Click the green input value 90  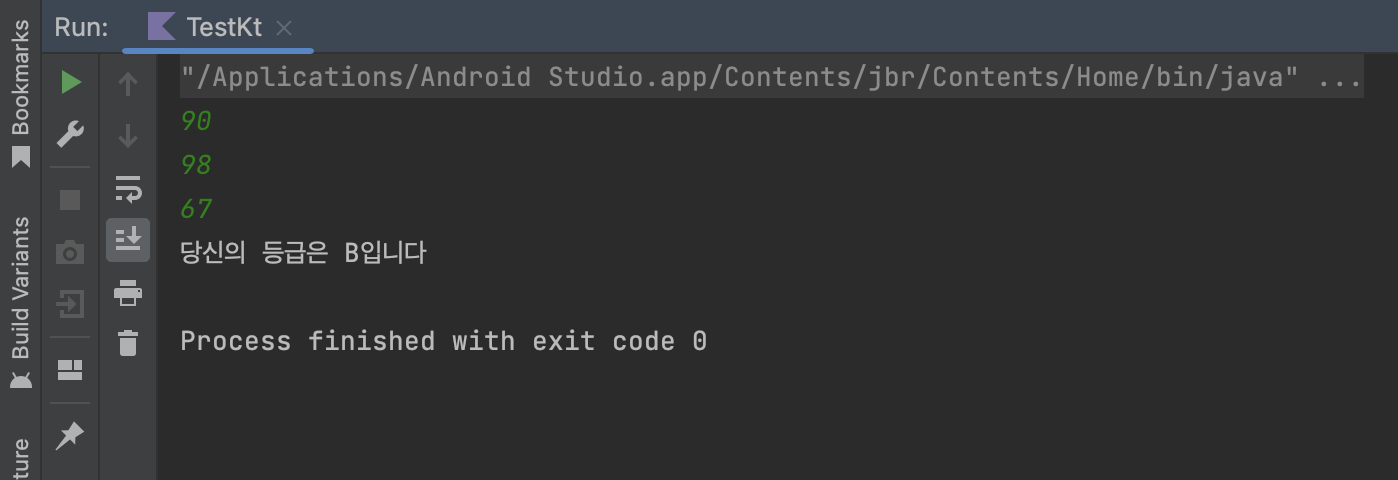pyautogui.click(x=196, y=121)
